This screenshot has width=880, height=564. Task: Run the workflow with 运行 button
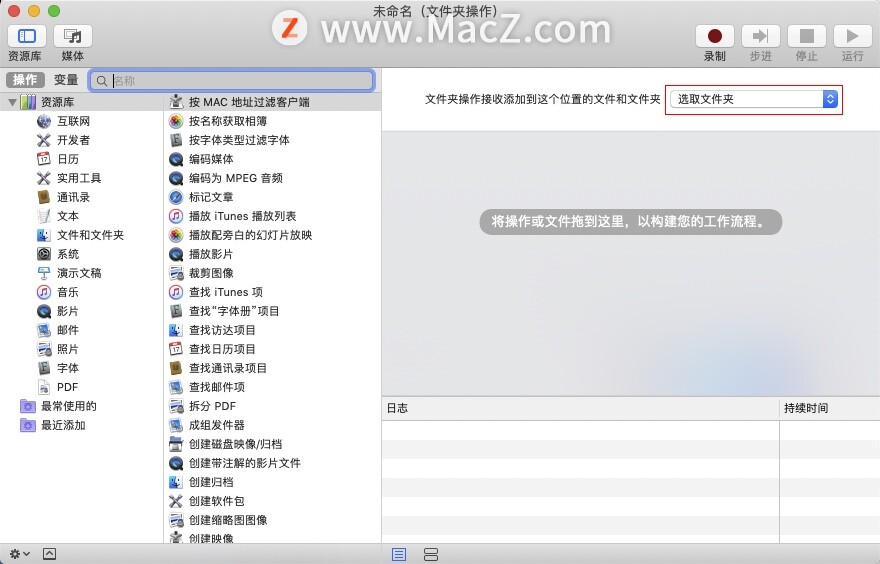point(852,36)
